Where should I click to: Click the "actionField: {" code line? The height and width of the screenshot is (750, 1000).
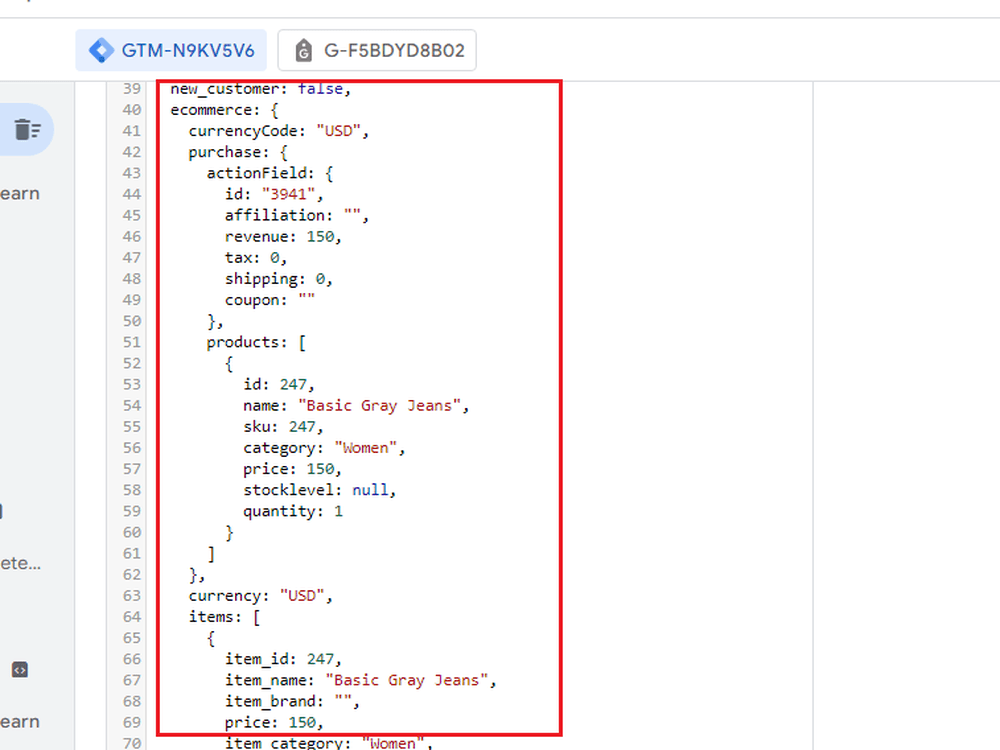tap(270, 173)
